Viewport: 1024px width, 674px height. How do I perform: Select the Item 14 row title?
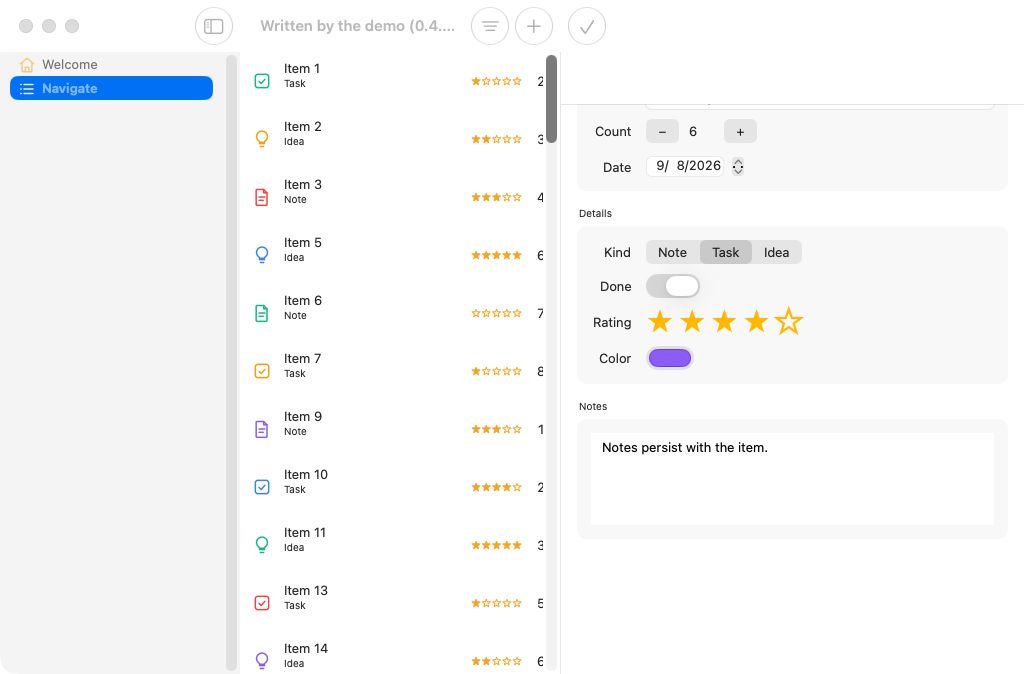(x=306, y=649)
